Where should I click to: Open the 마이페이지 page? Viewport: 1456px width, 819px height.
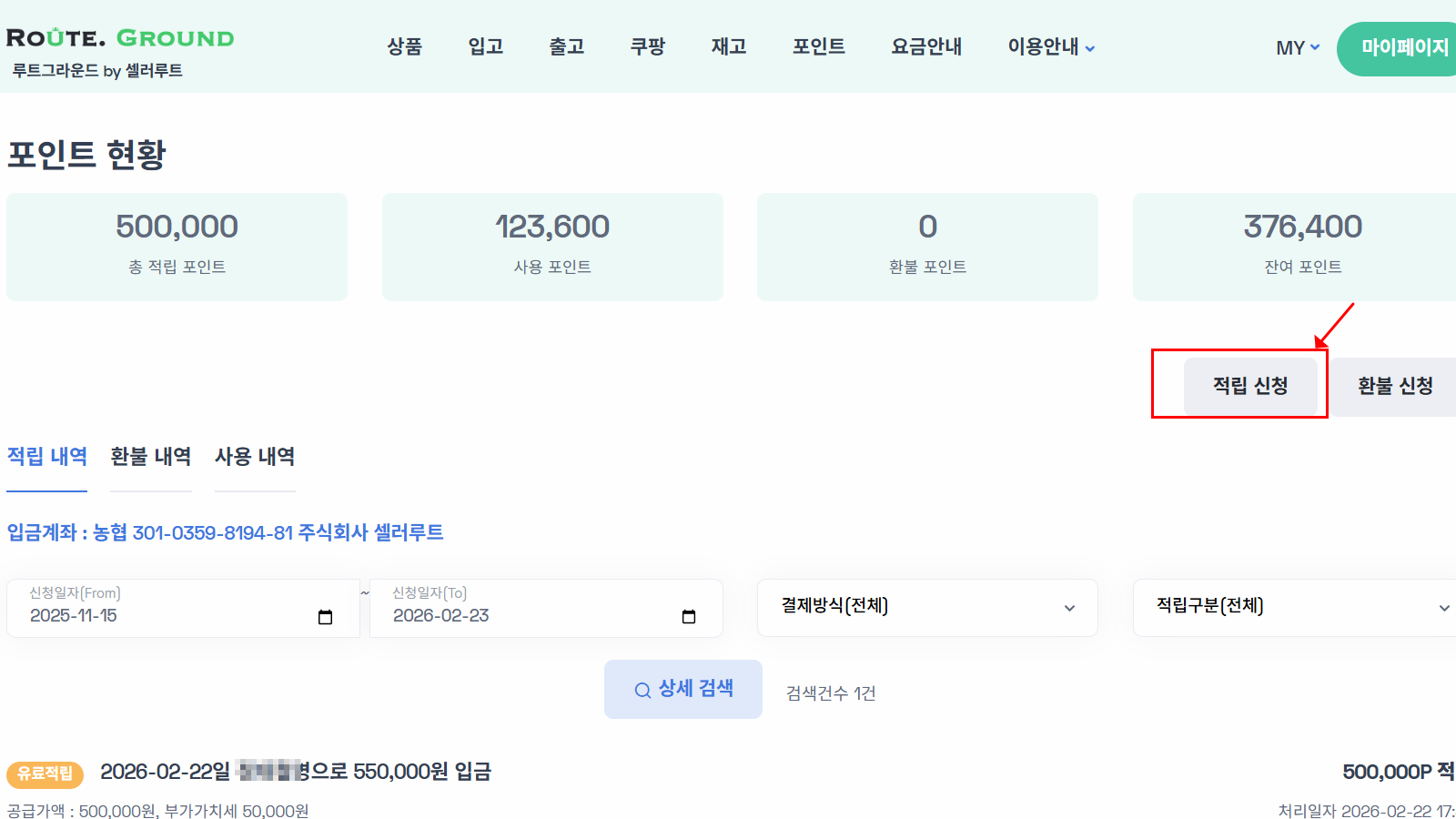coord(1404,48)
